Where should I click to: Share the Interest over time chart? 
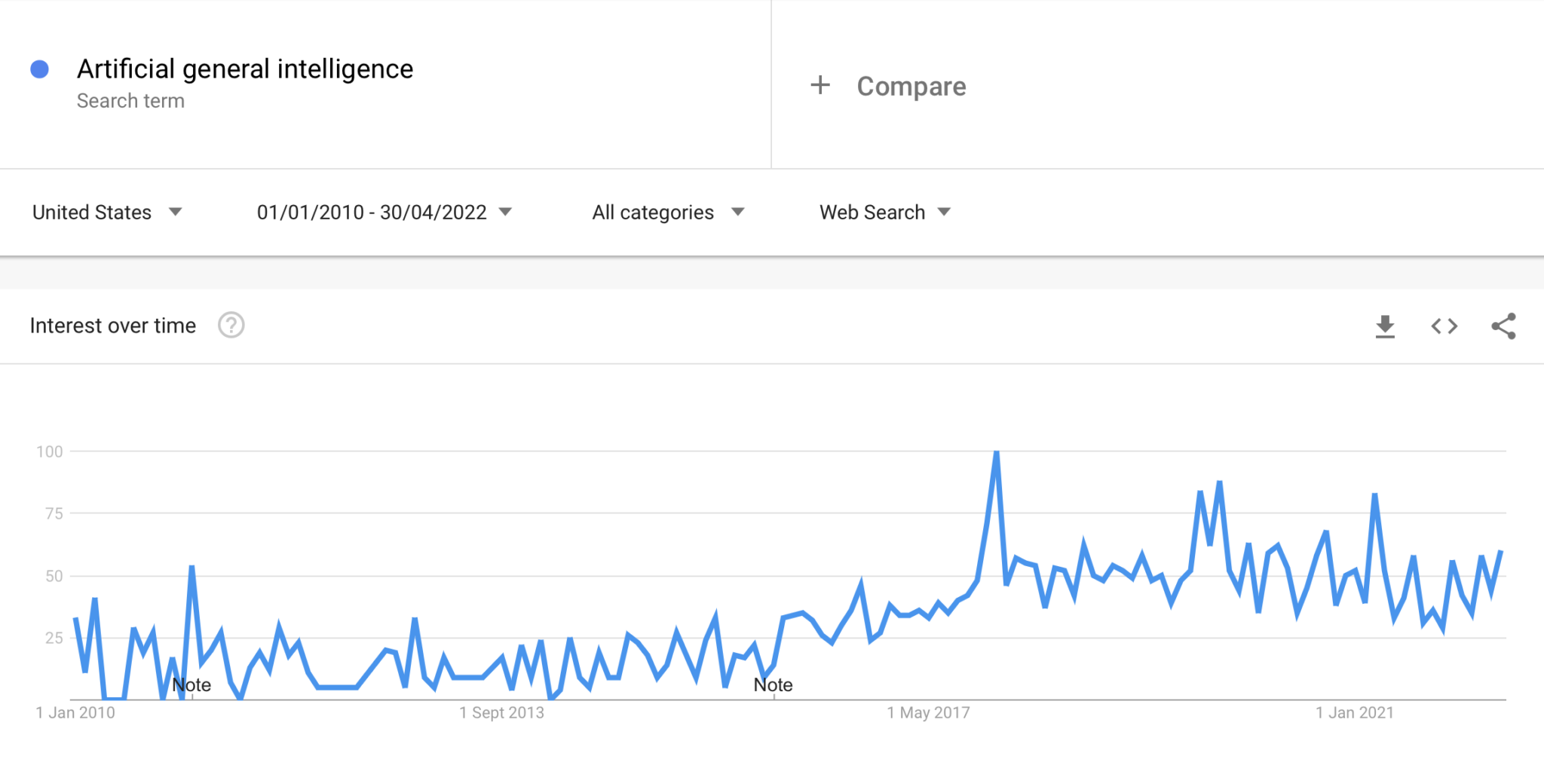click(x=1504, y=326)
